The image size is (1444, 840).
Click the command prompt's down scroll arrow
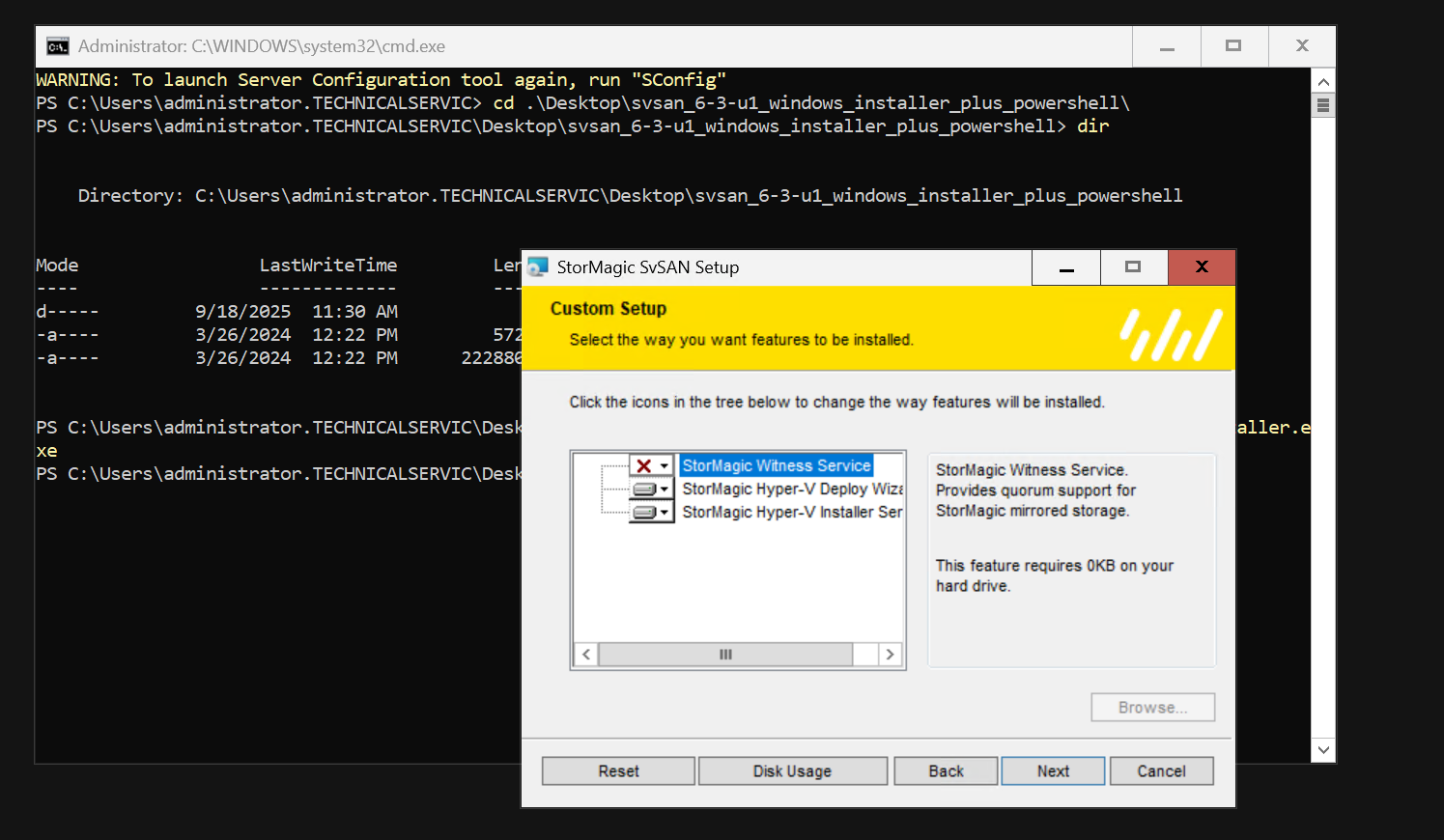[x=1323, y=750]
